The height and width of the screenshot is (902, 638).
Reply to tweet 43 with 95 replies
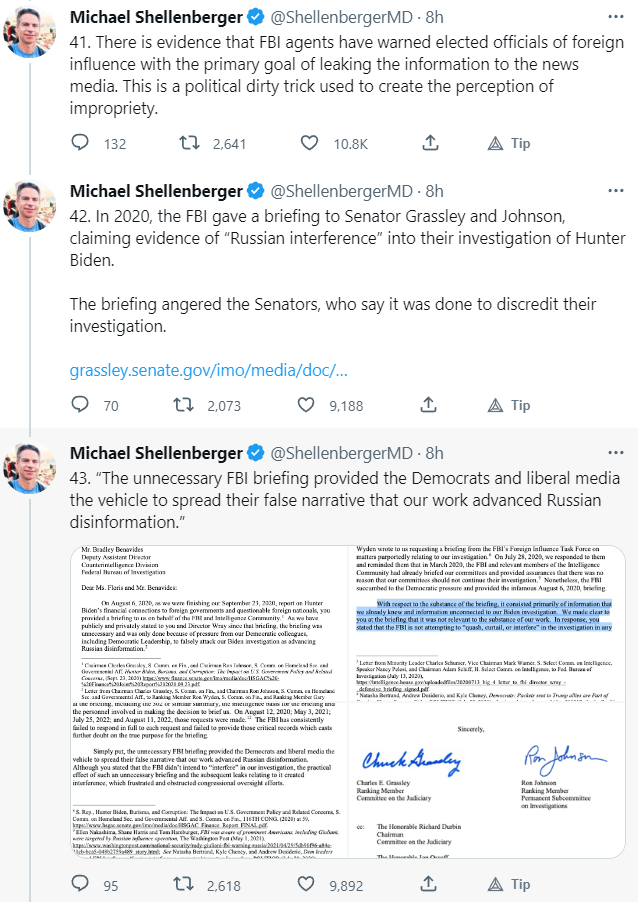tap(81, 884)
